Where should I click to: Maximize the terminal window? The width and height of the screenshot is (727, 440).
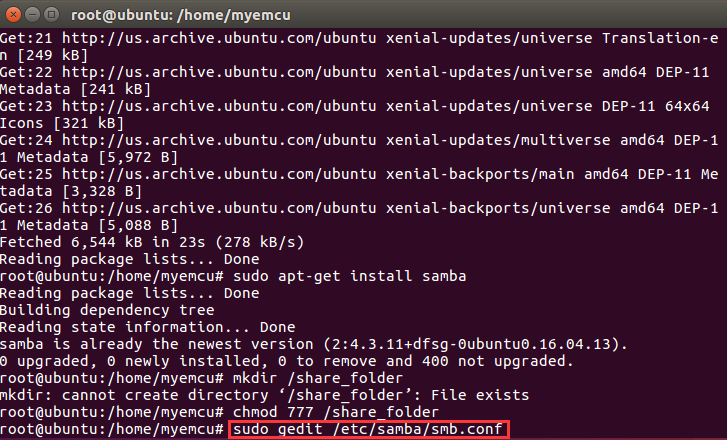tap(51, 15)
